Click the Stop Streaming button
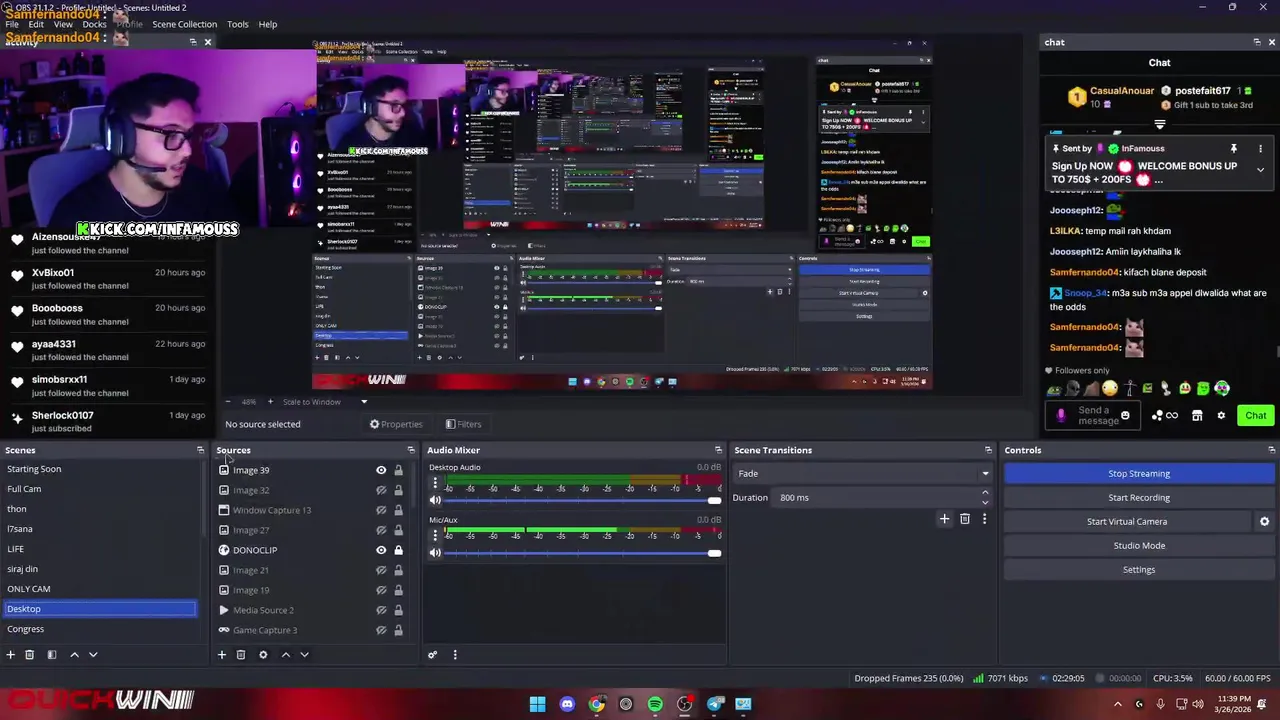 (1139, 473)
